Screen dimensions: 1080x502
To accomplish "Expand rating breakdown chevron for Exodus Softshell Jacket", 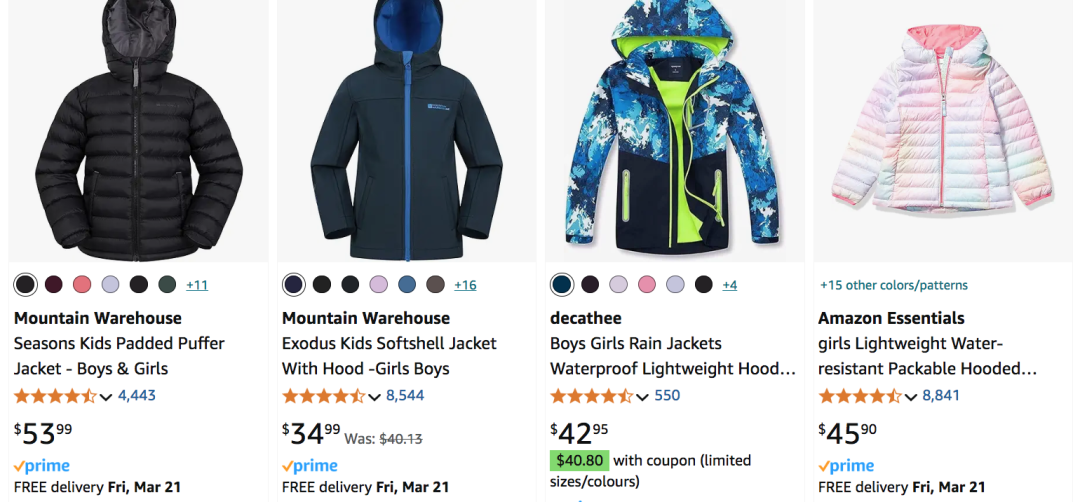I will [x=374, y=397].
